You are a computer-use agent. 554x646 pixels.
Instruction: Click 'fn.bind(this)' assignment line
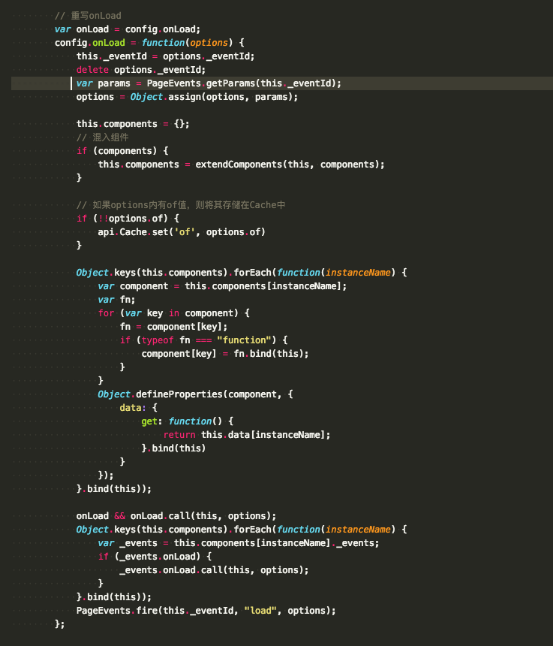coord(225,353)
